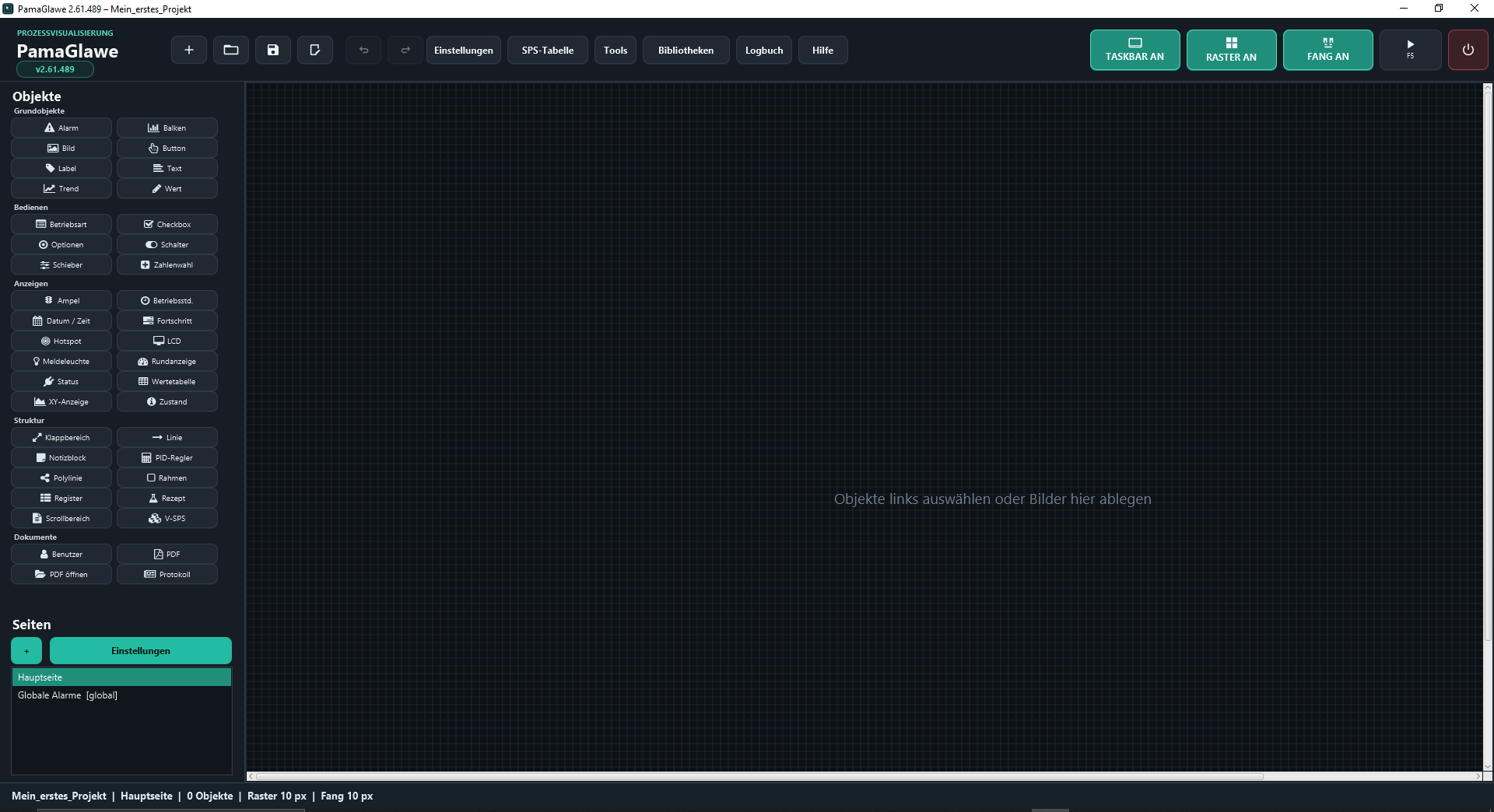This screenshot has height=812, width=1494.
Task: Click the vertical canvas scrollbar
Action: coord(1488,366)
